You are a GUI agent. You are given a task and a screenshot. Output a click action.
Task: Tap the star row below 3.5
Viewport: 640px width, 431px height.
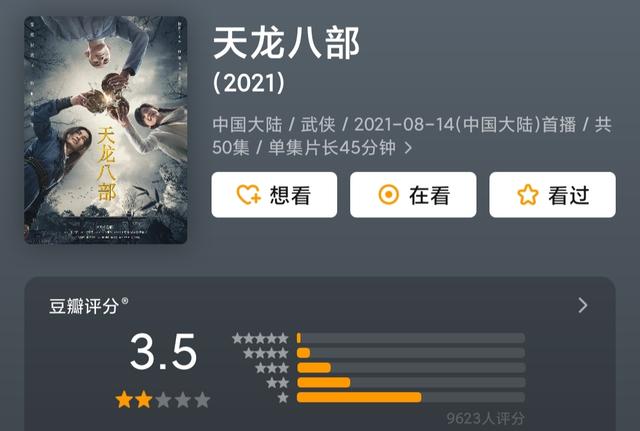tap(163, 400)
